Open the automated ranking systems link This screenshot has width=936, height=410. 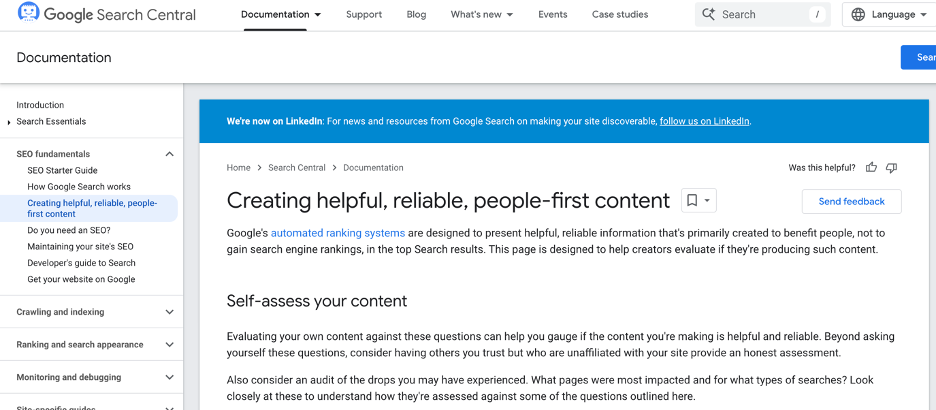[x=337, y=233]
